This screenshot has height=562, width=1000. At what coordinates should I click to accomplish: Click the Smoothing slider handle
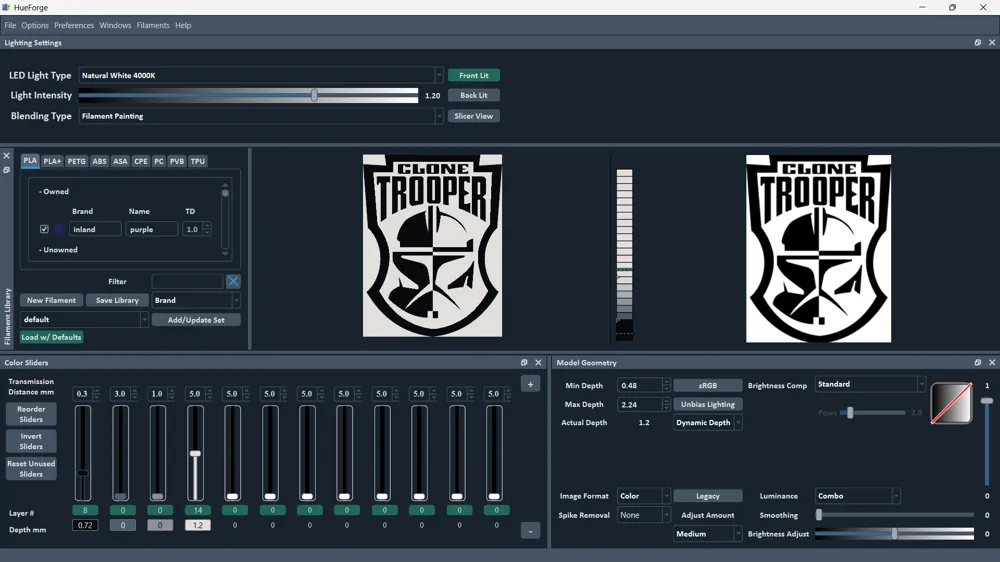tap(819, 515)
